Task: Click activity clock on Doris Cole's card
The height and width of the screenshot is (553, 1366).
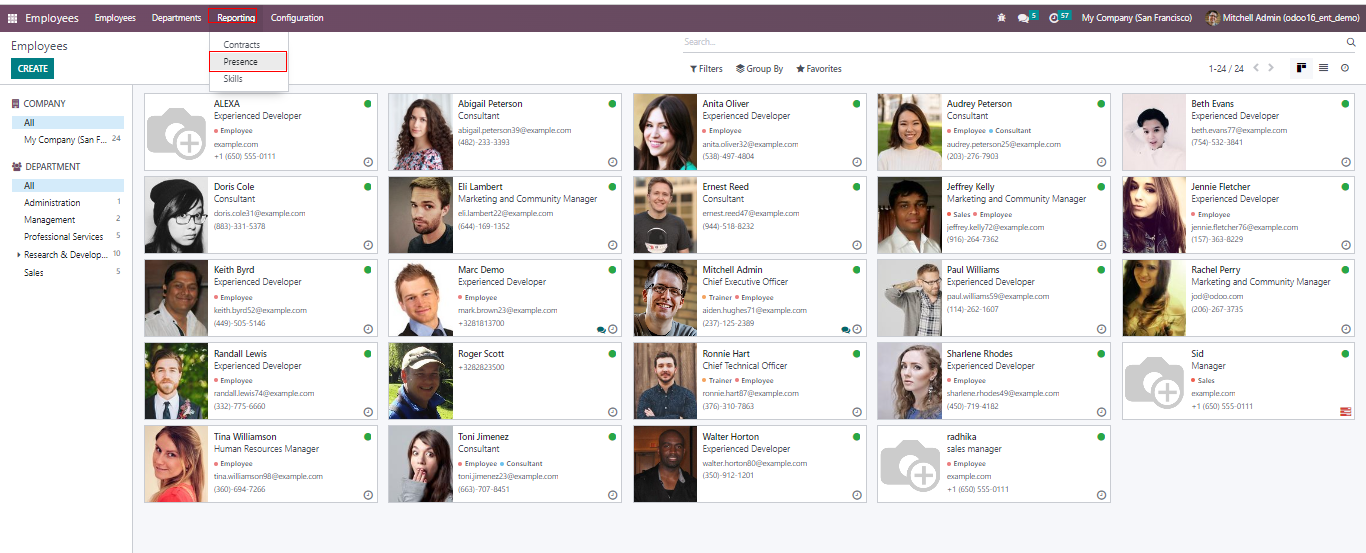Action: [368, 245]
